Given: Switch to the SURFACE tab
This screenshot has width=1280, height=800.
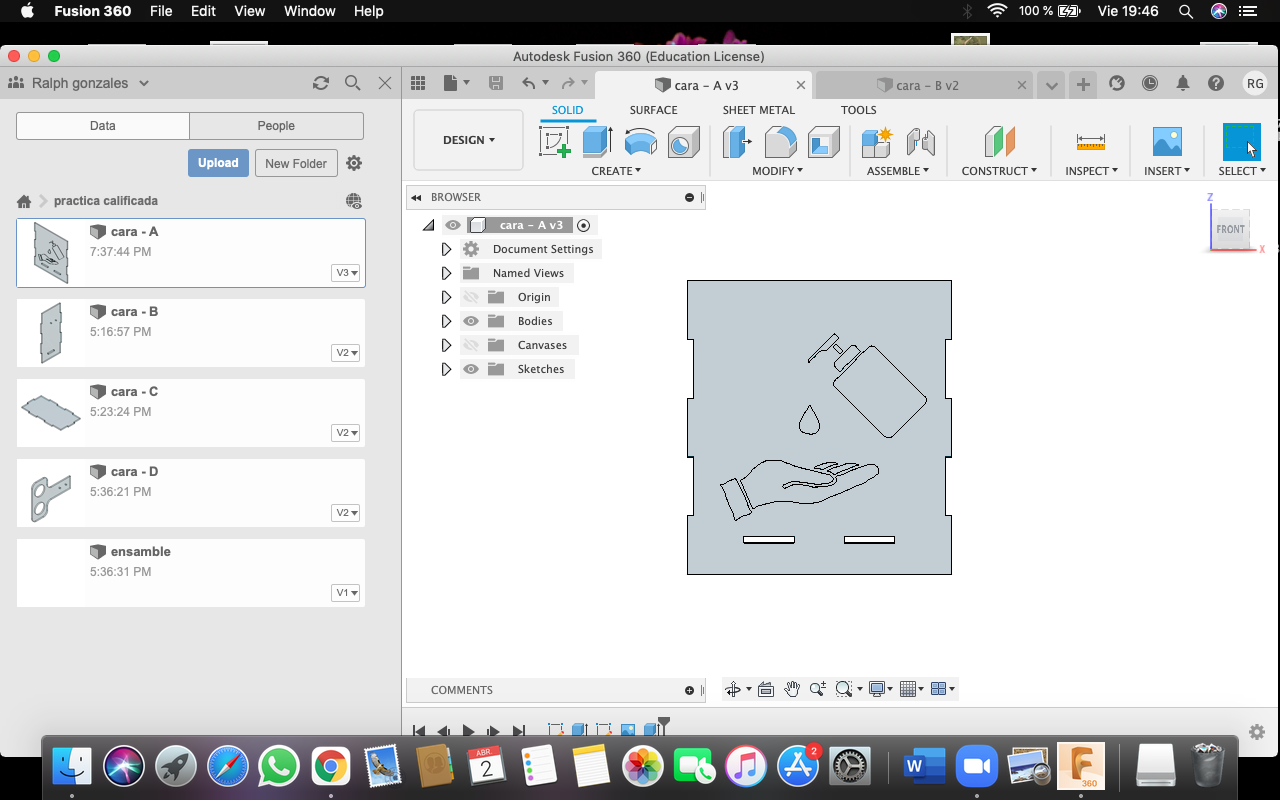Looking at the screenshot, I should (x=653, y=110).
